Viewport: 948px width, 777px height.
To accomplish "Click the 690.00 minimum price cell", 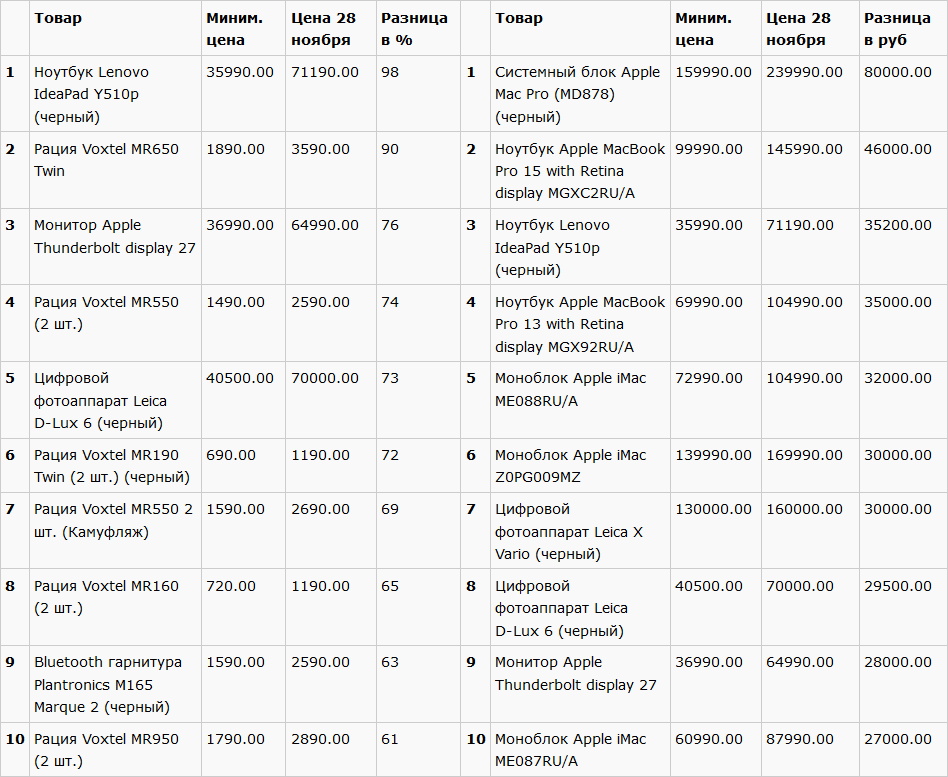I will 244,466.
